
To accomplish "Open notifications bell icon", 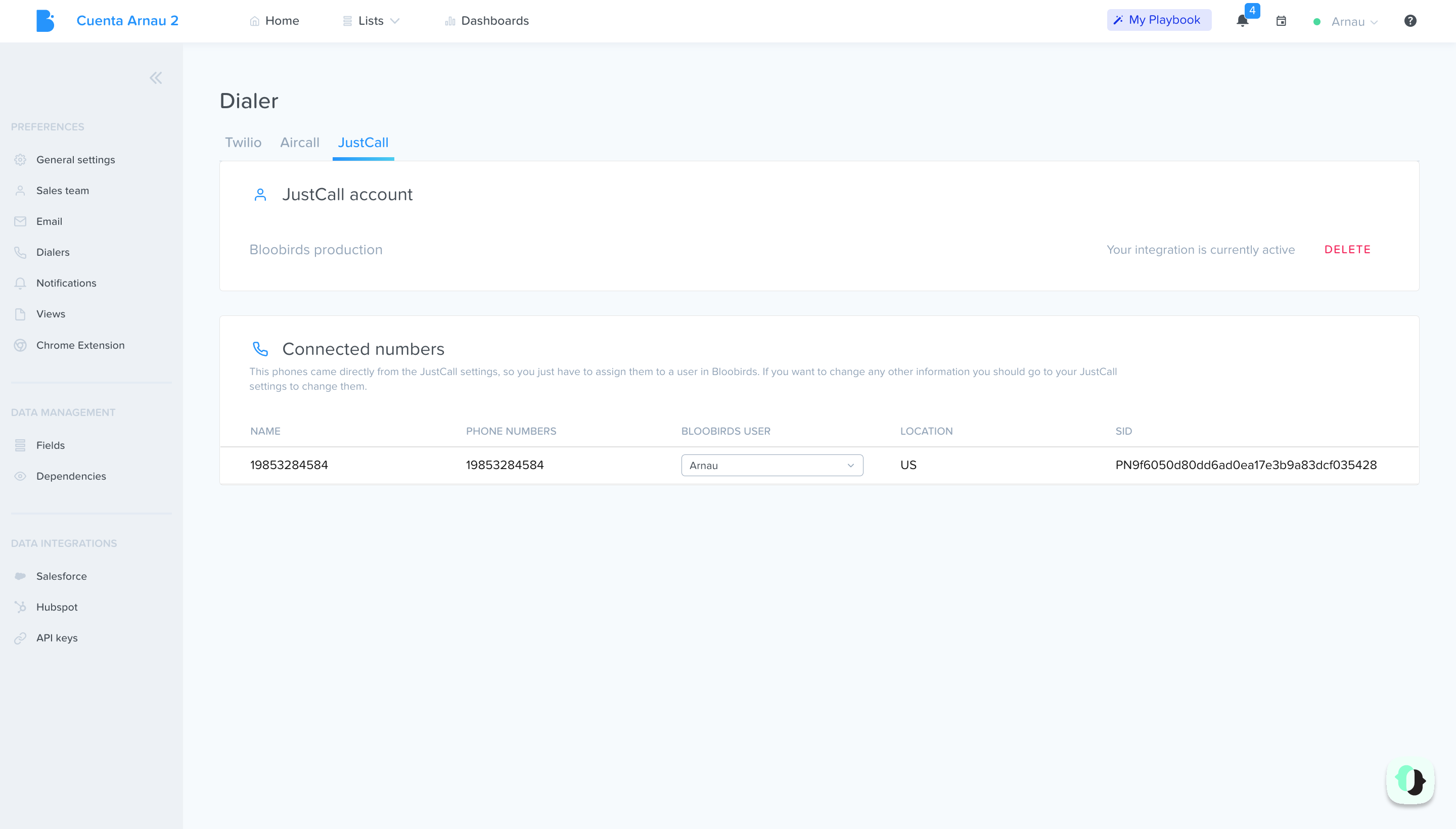I will click(x=1242, y=22).
